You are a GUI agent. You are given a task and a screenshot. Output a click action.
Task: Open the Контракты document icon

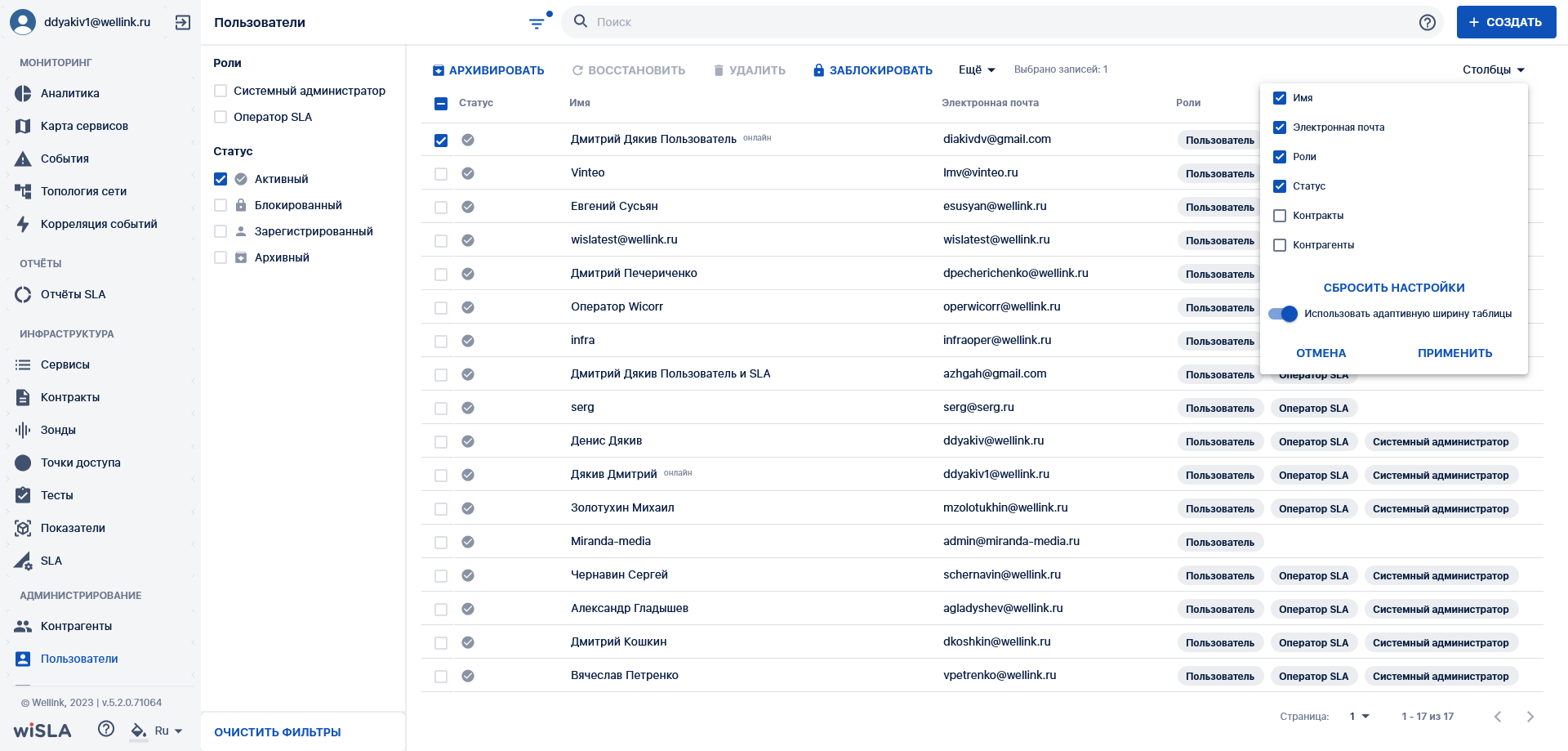[x=23, y=397]
